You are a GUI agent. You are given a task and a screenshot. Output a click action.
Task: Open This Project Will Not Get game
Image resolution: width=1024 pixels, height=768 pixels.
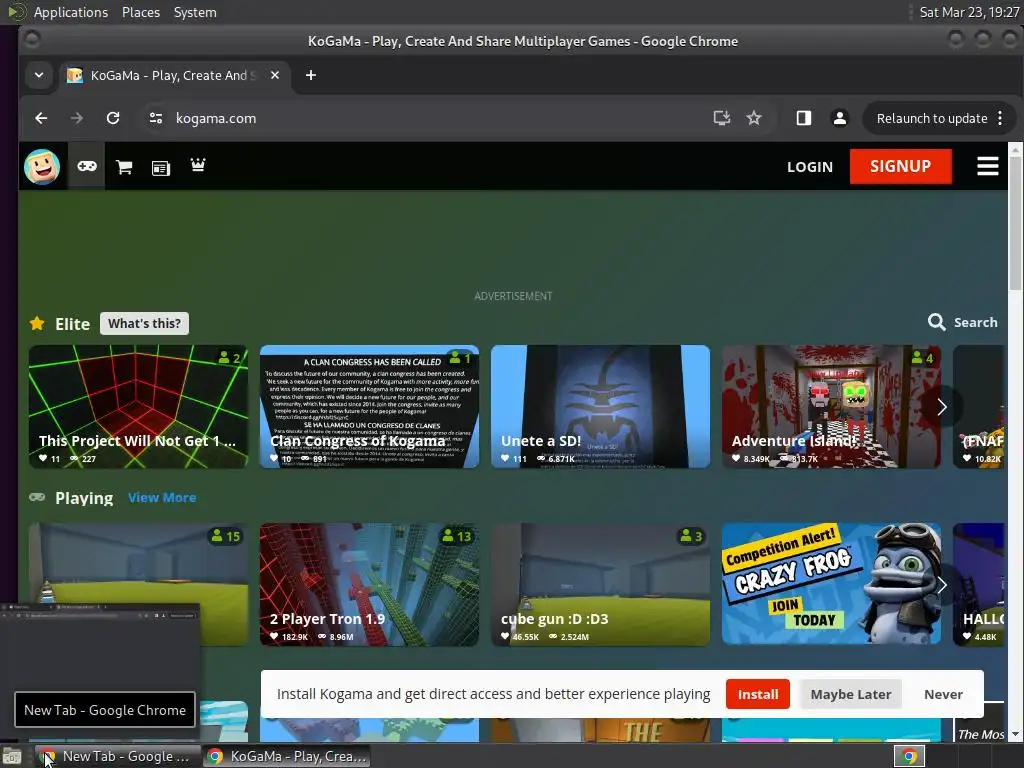[138, 406]
